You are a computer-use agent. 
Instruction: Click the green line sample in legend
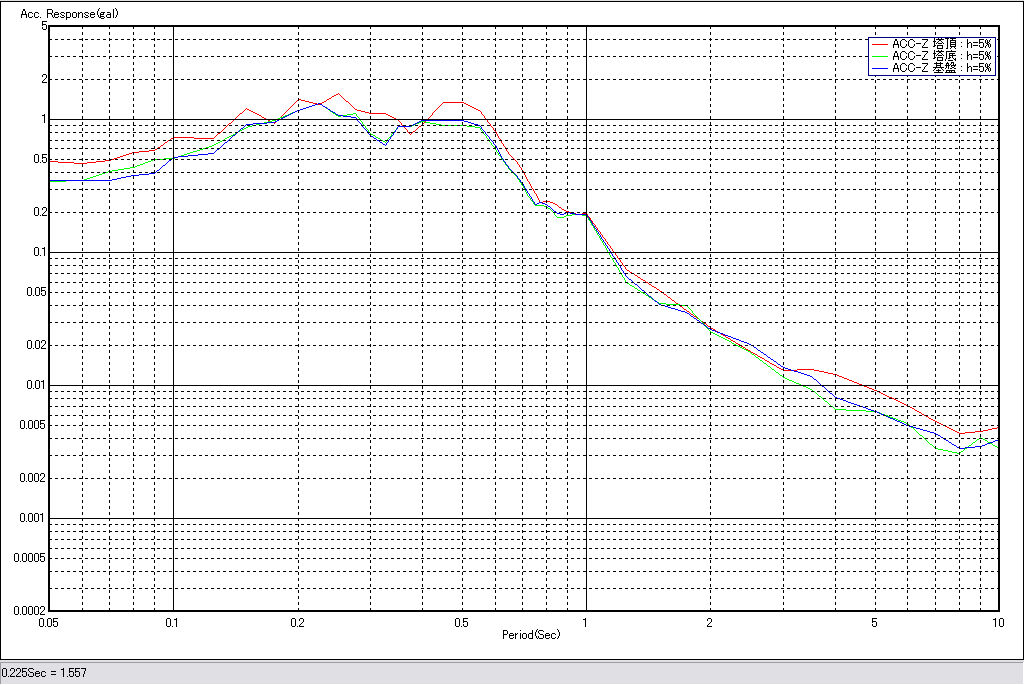pos(879,56)
